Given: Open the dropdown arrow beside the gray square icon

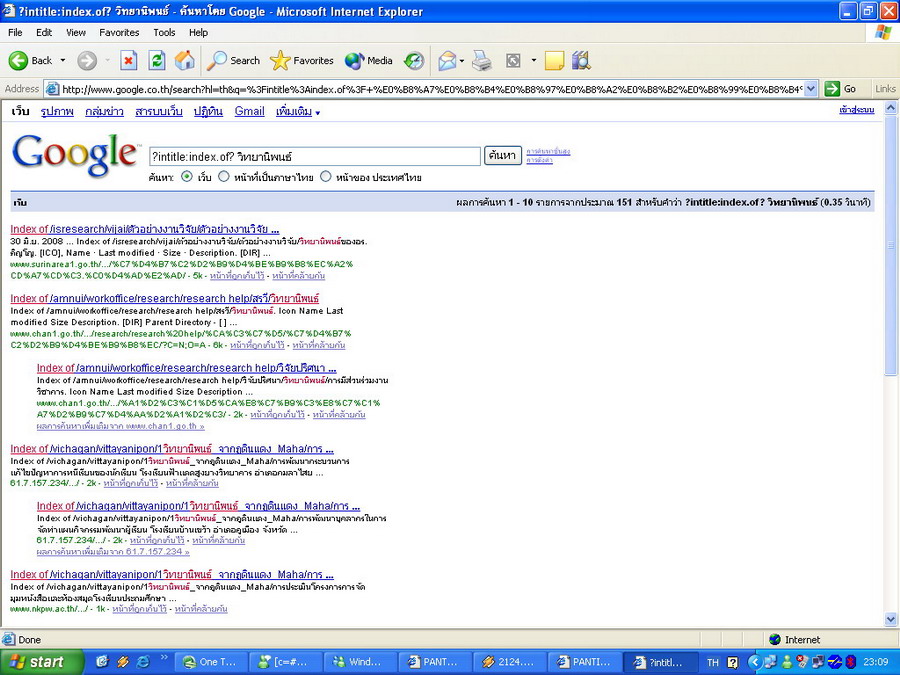Looking at the screenshot, I should 533,60.
